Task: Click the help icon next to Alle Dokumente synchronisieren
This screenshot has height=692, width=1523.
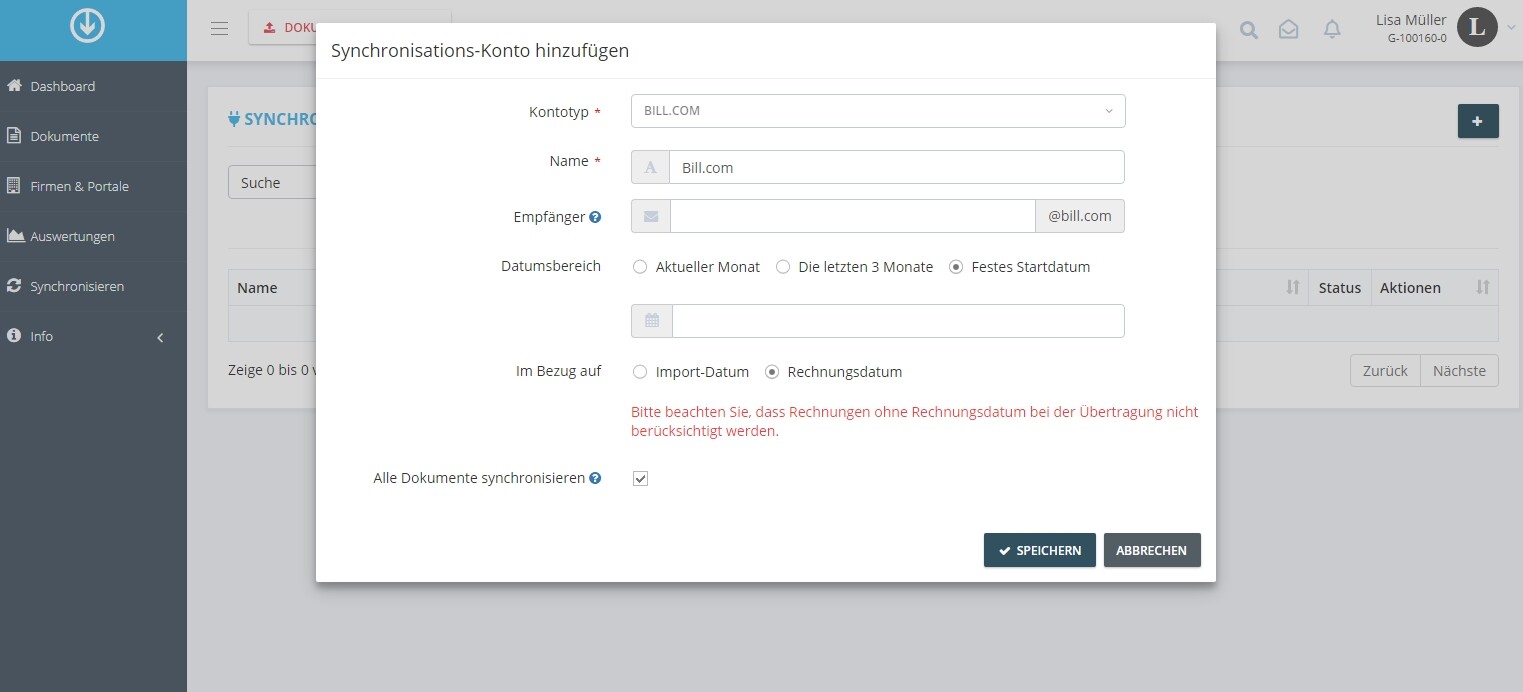Action: coord(595,478)
